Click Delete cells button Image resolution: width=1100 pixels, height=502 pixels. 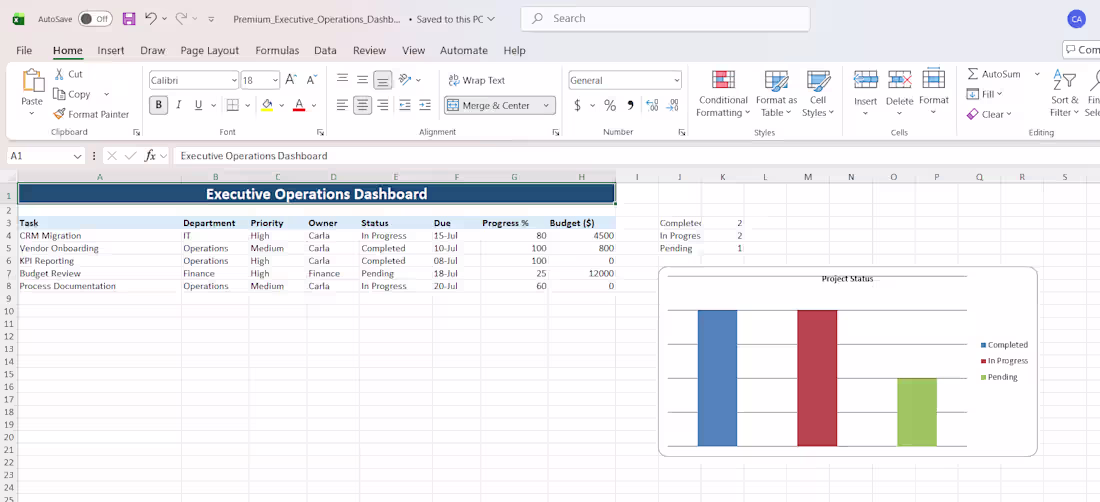pyautogui.click(x=899, y=93)
